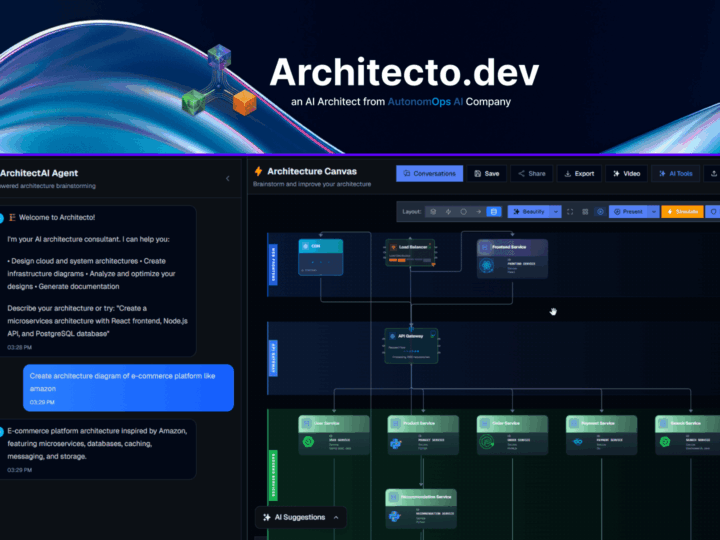
Task: Open the Beautify dropdown arrow
Action: pyautogui.click(x=556, y=212)
